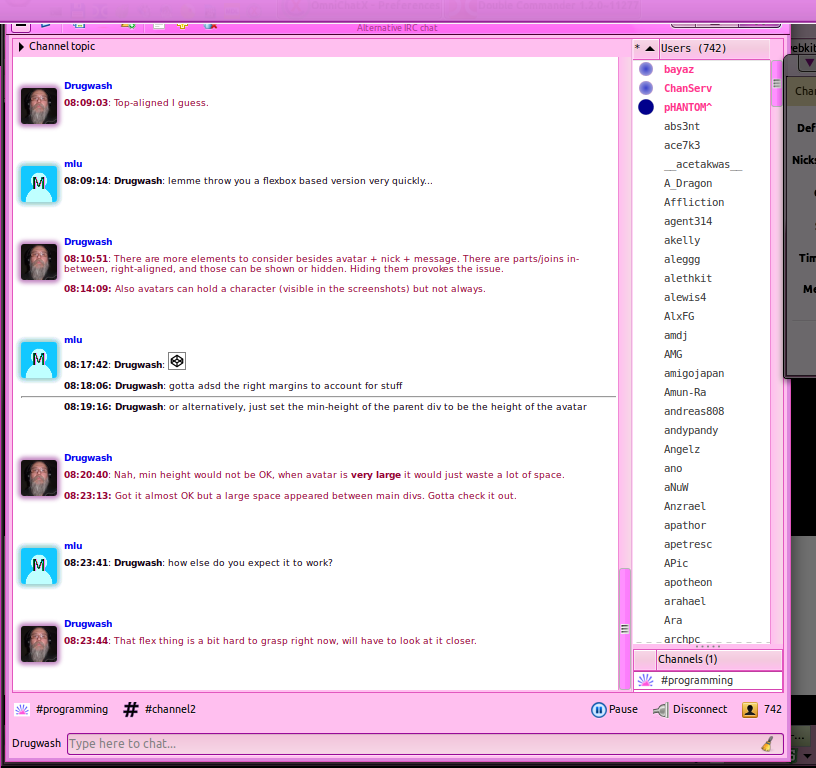Select user apetresc

[687, 544]
